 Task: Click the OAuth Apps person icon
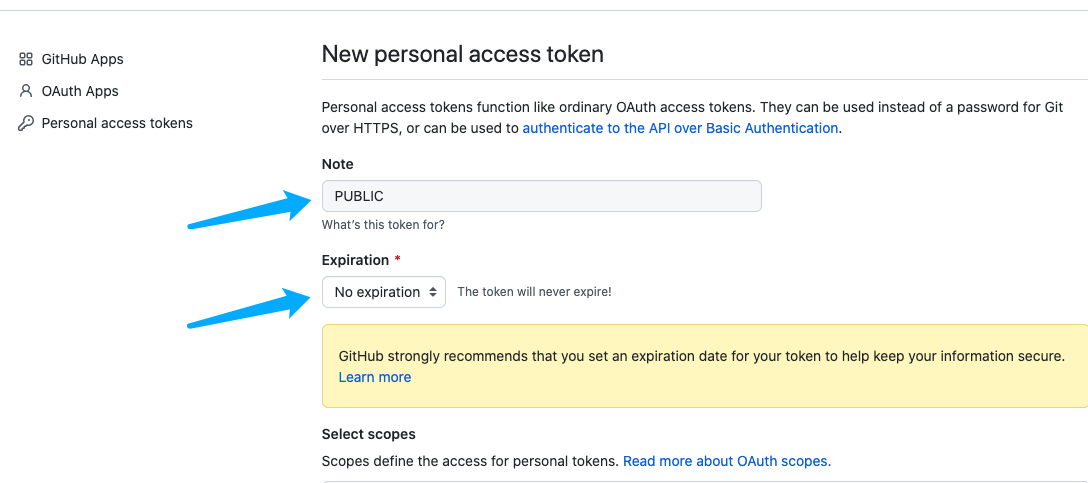point(26,91)
